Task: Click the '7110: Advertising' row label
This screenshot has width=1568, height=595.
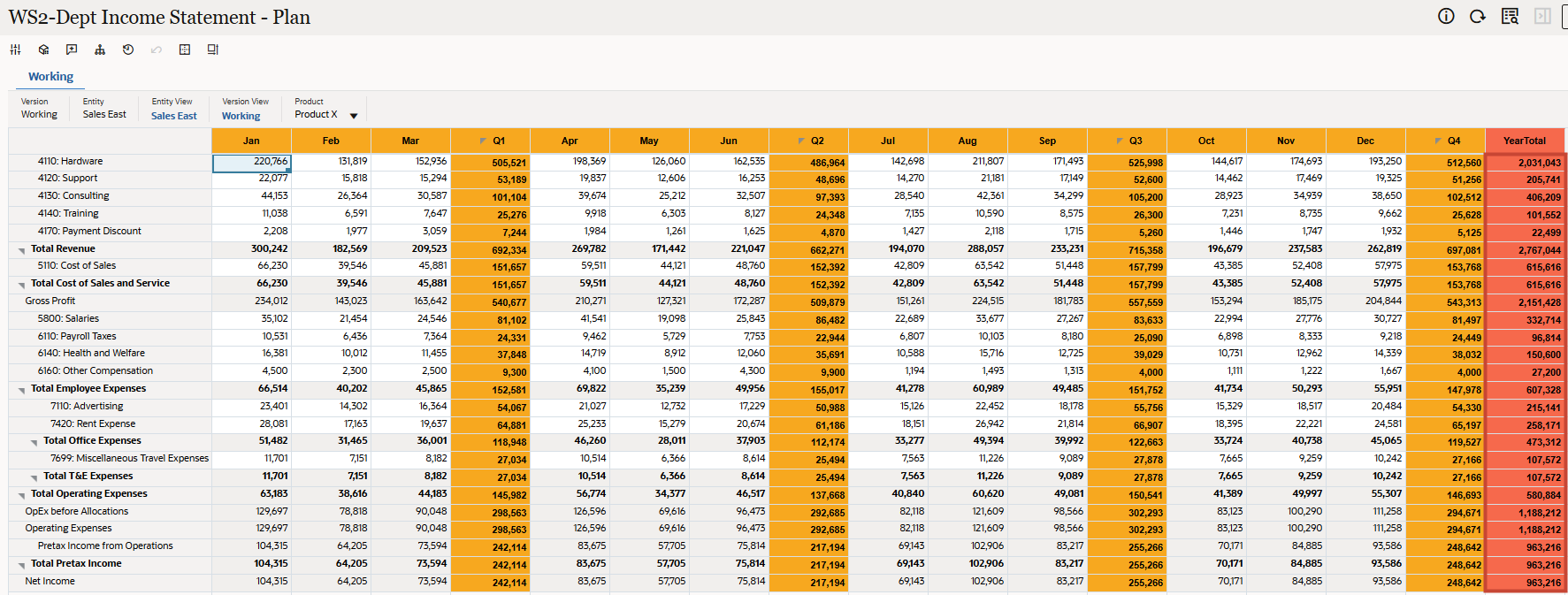Action: click(87, 406)
